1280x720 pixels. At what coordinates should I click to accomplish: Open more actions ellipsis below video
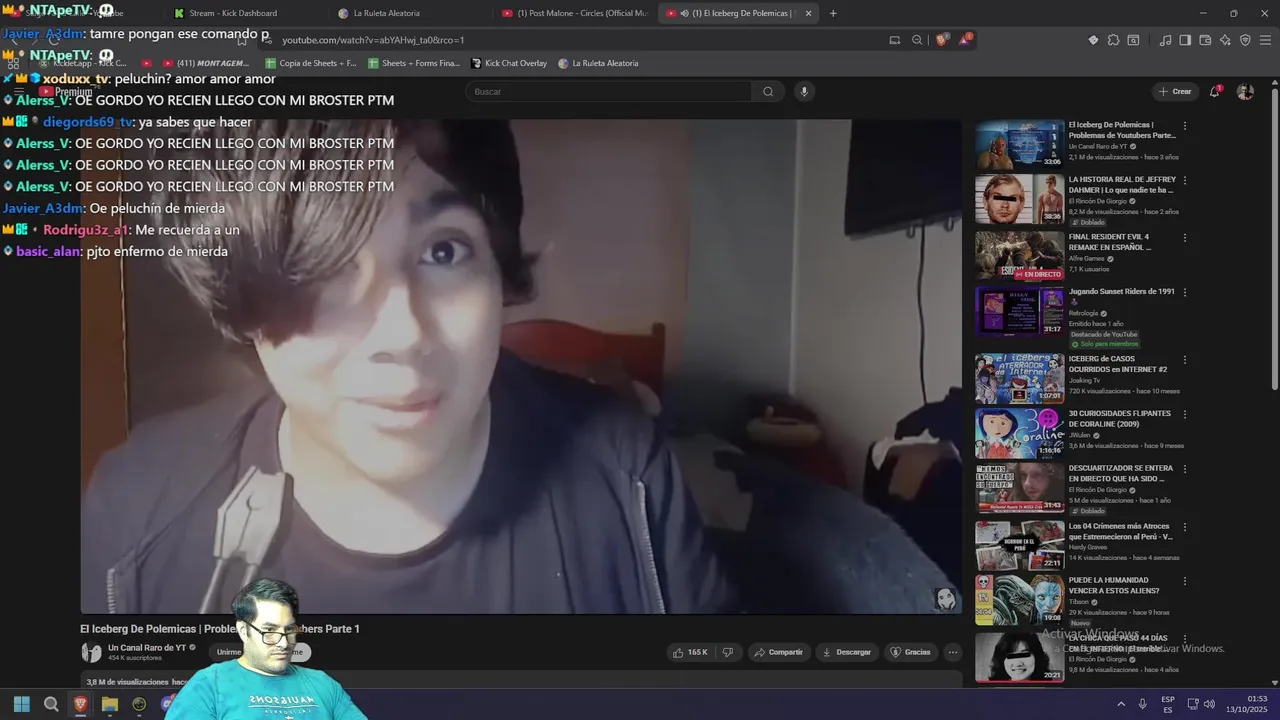point(953,652)
